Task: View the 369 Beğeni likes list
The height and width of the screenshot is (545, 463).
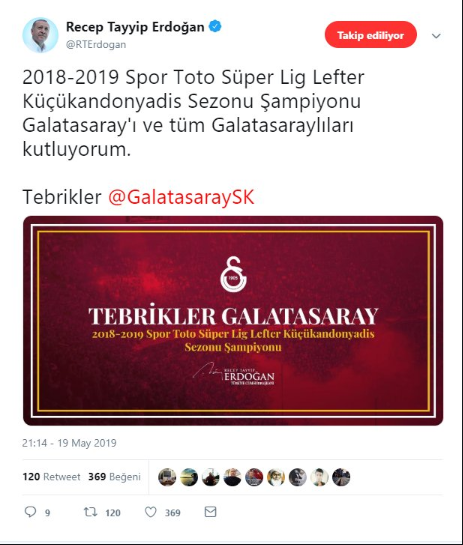Action: tap(114, 477)
